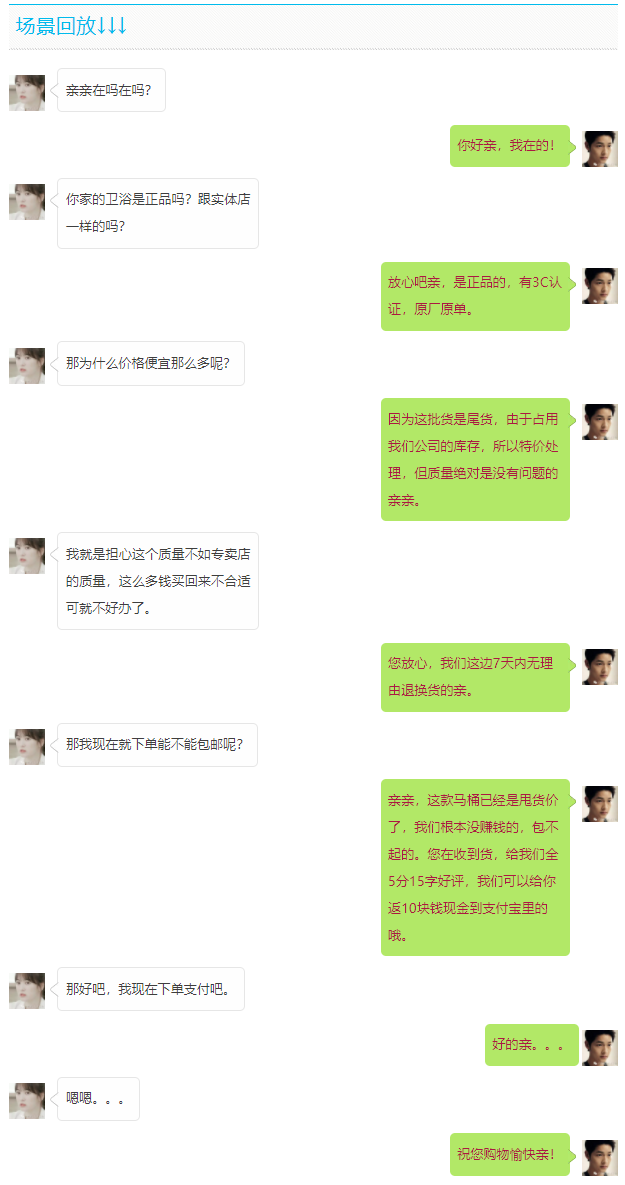625x1185 pixels.
Task: Click the bubble '那为什么价格便宜那么多呢?'
Action: pyautogui.click(x=150, y=364)
